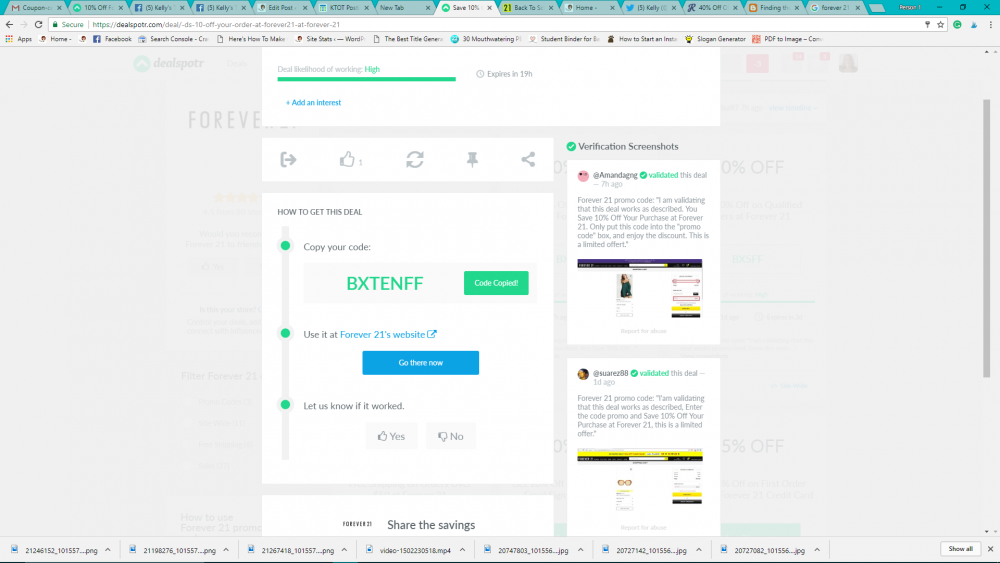Open Facebook bookmark
The image size is (1000, 563).
[112, 39]
